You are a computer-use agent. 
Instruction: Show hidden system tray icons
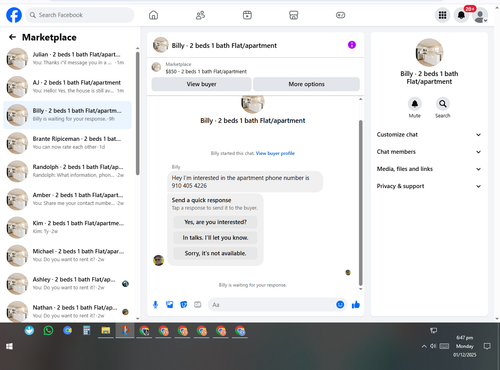coord(424,346)
